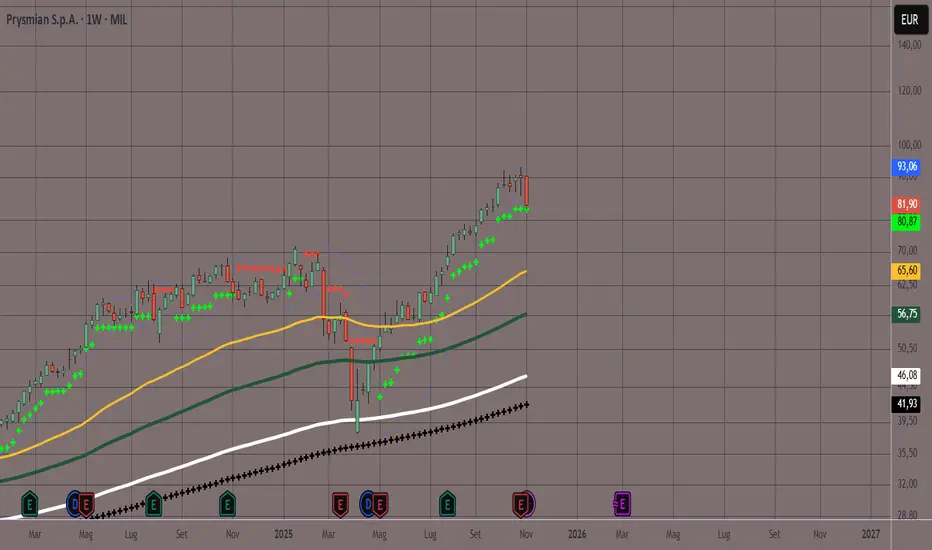Open blue dividend D marker near Mag 2024
This screenshot has width=932, height=550.
(74, 504)
